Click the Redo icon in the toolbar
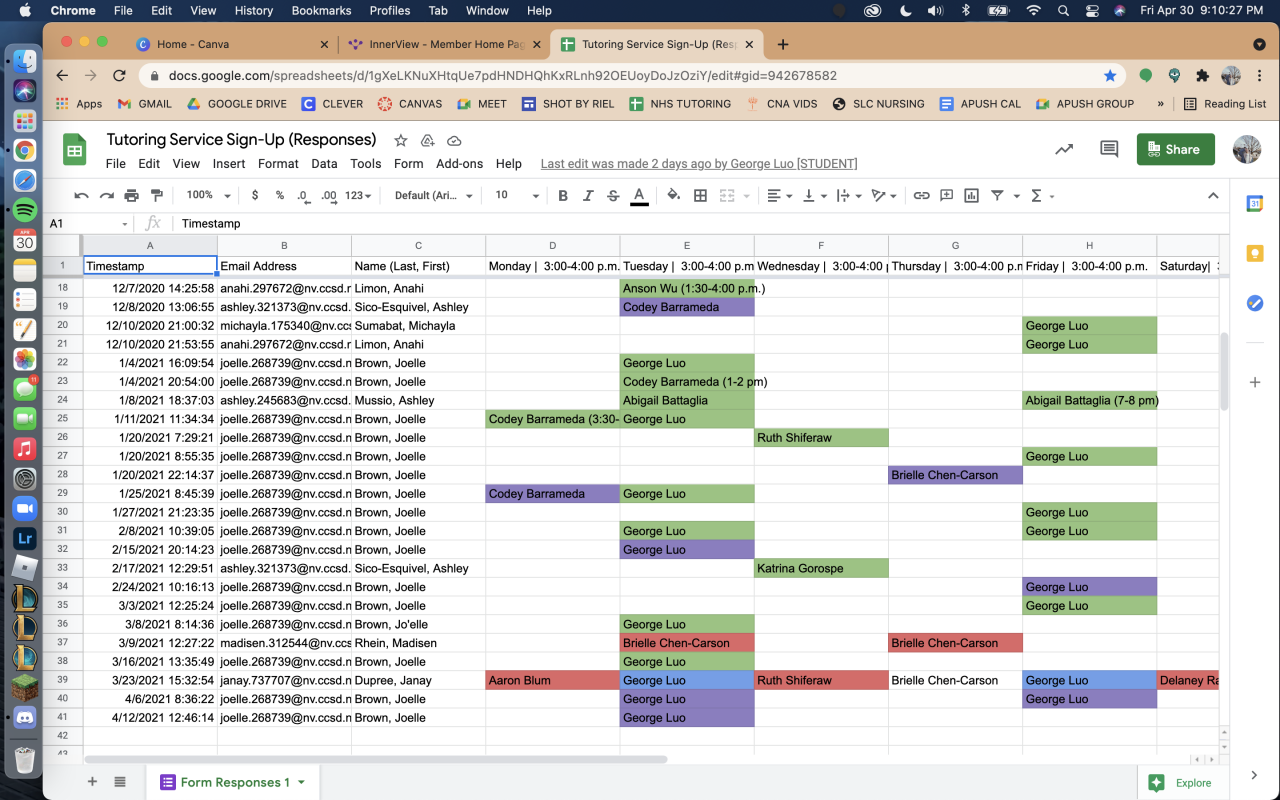The image size is (1280, 800). pos(106,195)
